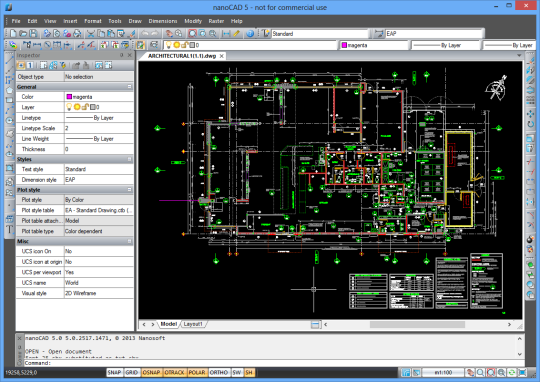The height and width of the screenshot is (382, 540).
Task: Select the Text tool in left toolbar
Action: click(9, 230)
